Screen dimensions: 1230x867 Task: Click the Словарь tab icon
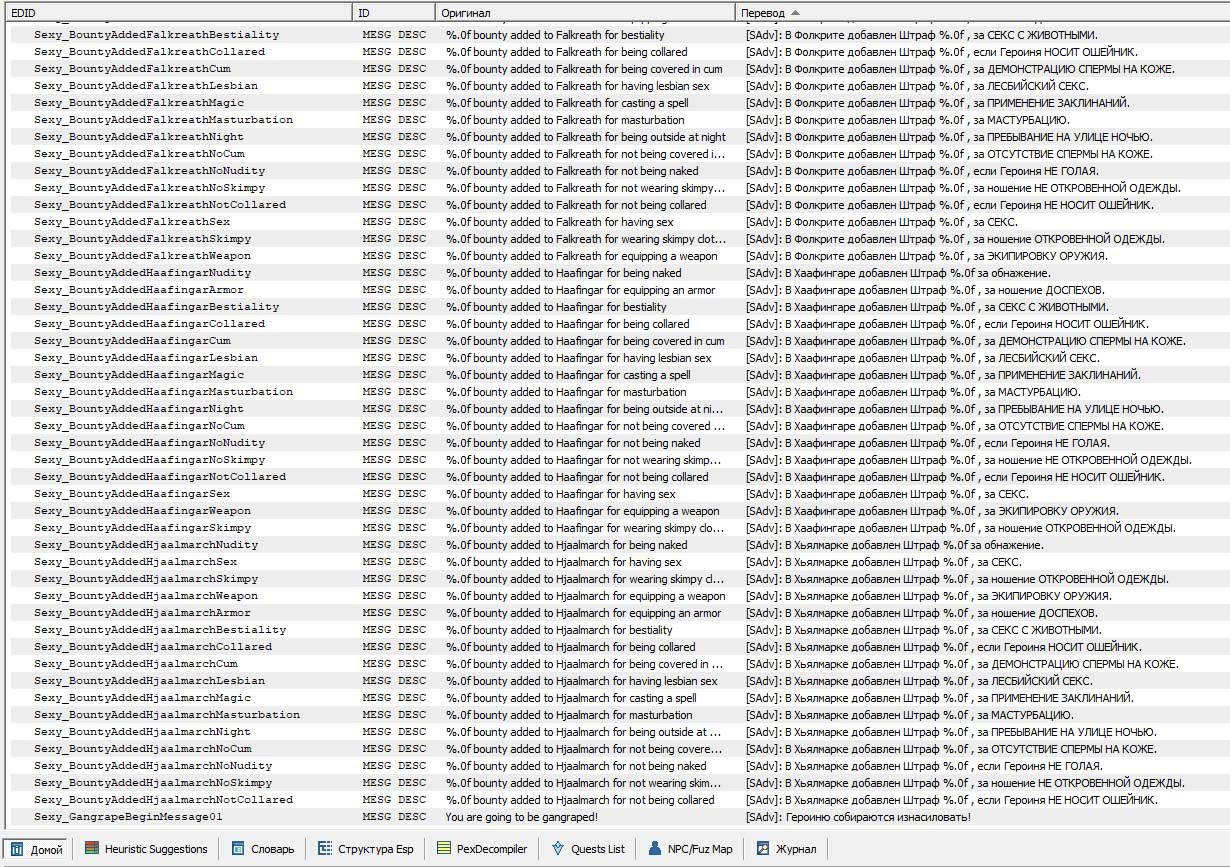pyautogui.click(x=238, y=849)
